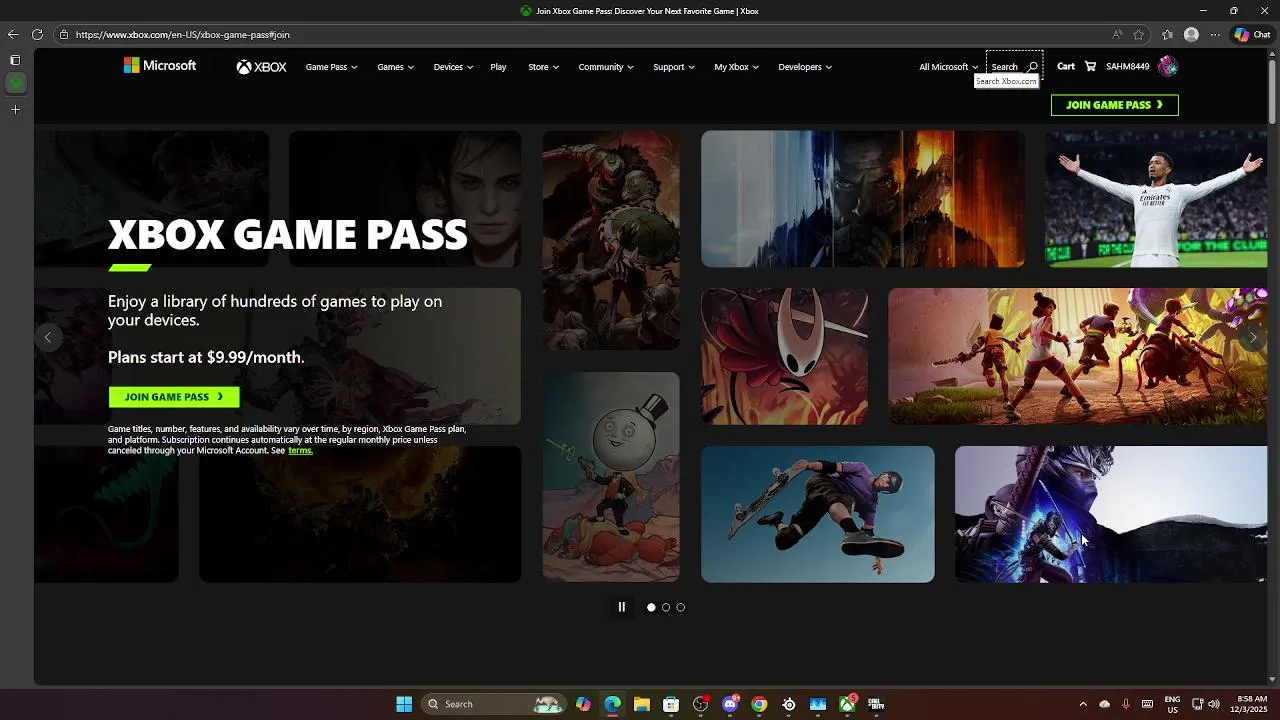Open the Xbox app from the taskbar
The image size is (1280, 720).
tap(847, 704)
